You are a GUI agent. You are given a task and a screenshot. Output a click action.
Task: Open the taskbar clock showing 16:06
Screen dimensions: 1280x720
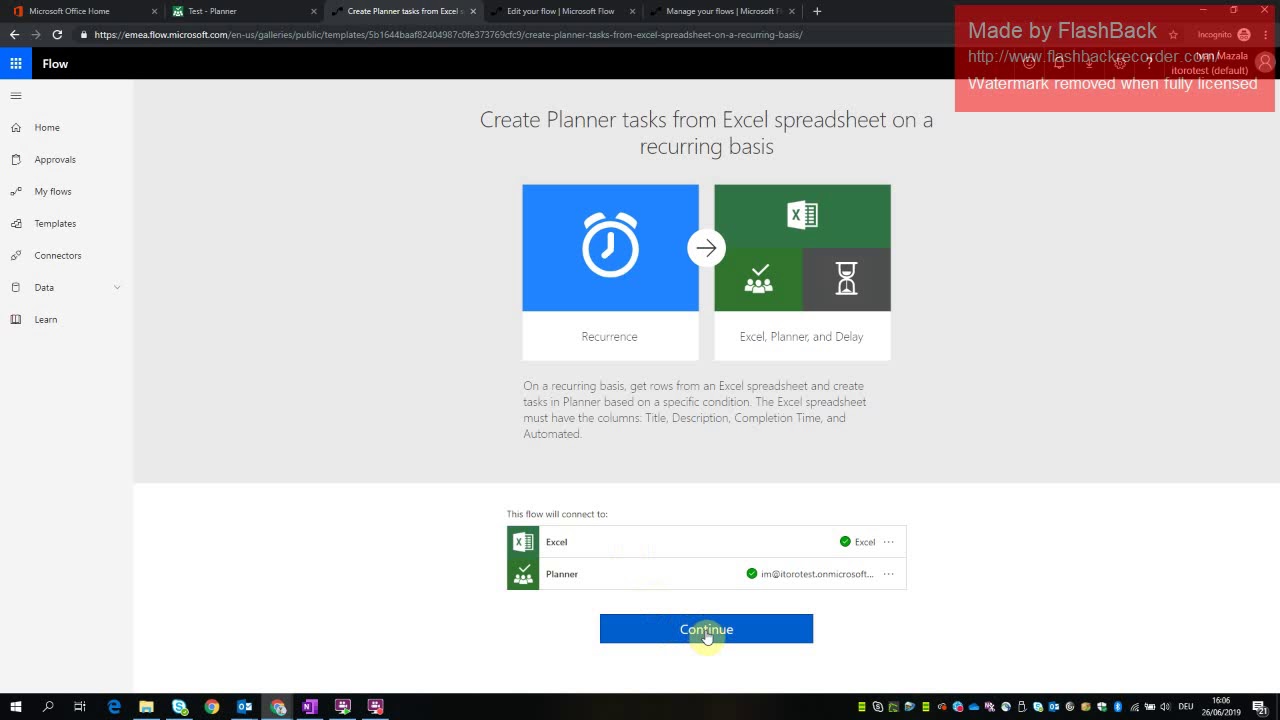(1221, 707)
